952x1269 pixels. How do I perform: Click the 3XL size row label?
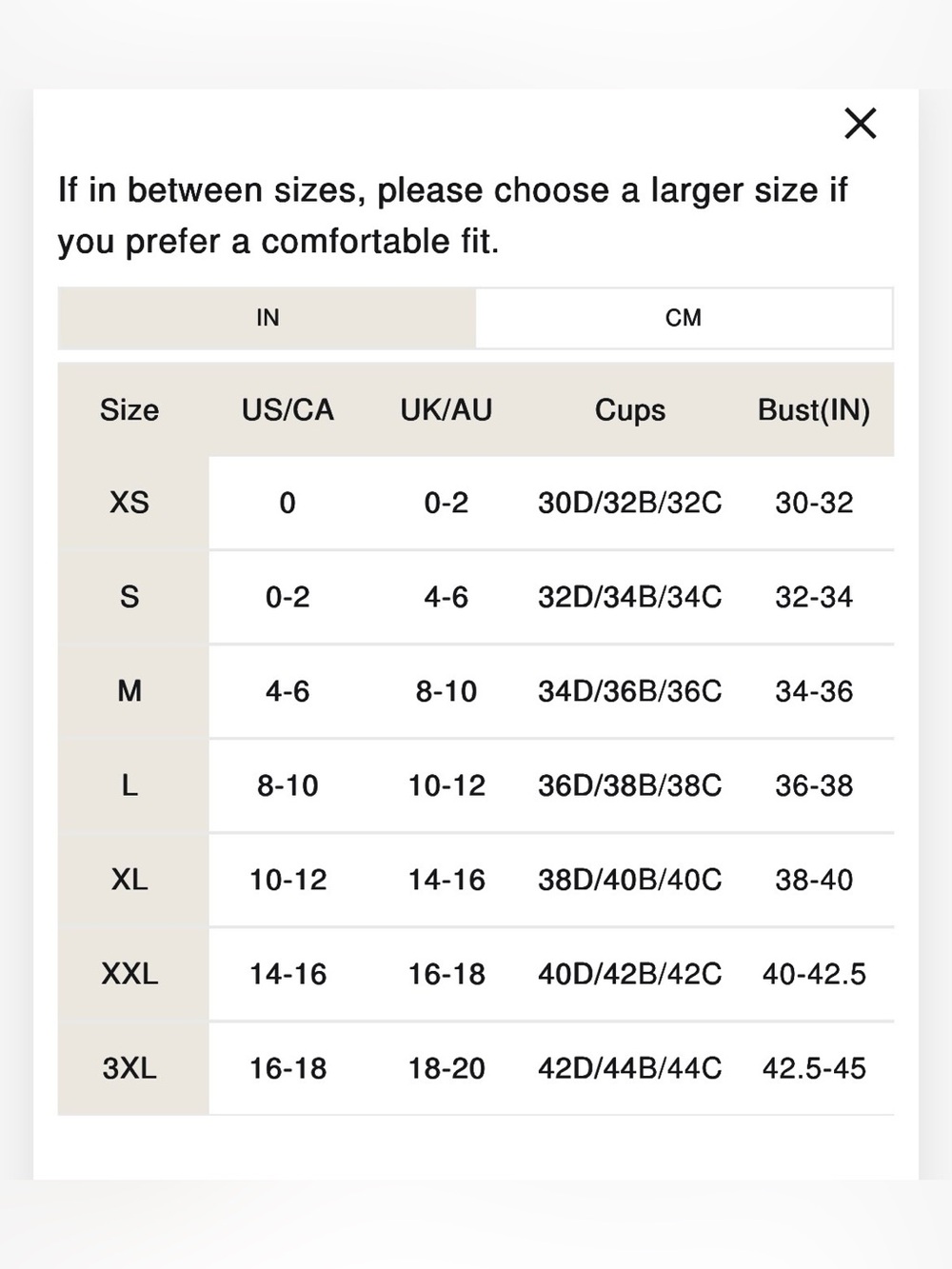129,1068
